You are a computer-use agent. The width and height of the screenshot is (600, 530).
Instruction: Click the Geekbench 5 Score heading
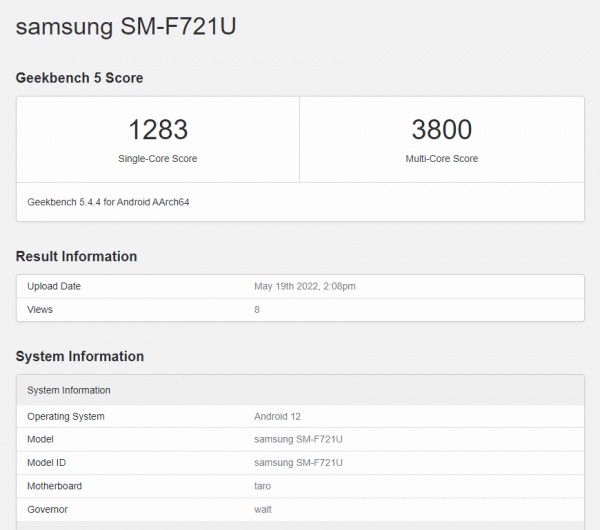(79, 78)
